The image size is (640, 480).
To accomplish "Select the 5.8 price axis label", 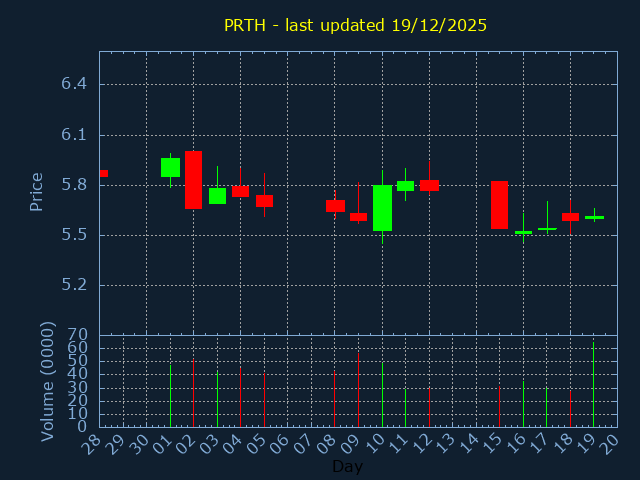I will [74, 185].
